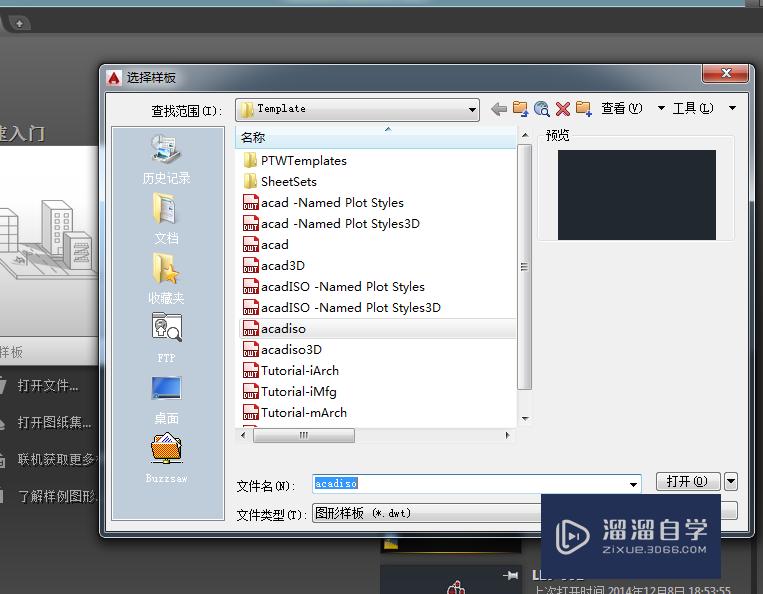
Task: Open the Favorites (收藏夹) place icon
Action: pyautogui.click(x=166, y=279)
